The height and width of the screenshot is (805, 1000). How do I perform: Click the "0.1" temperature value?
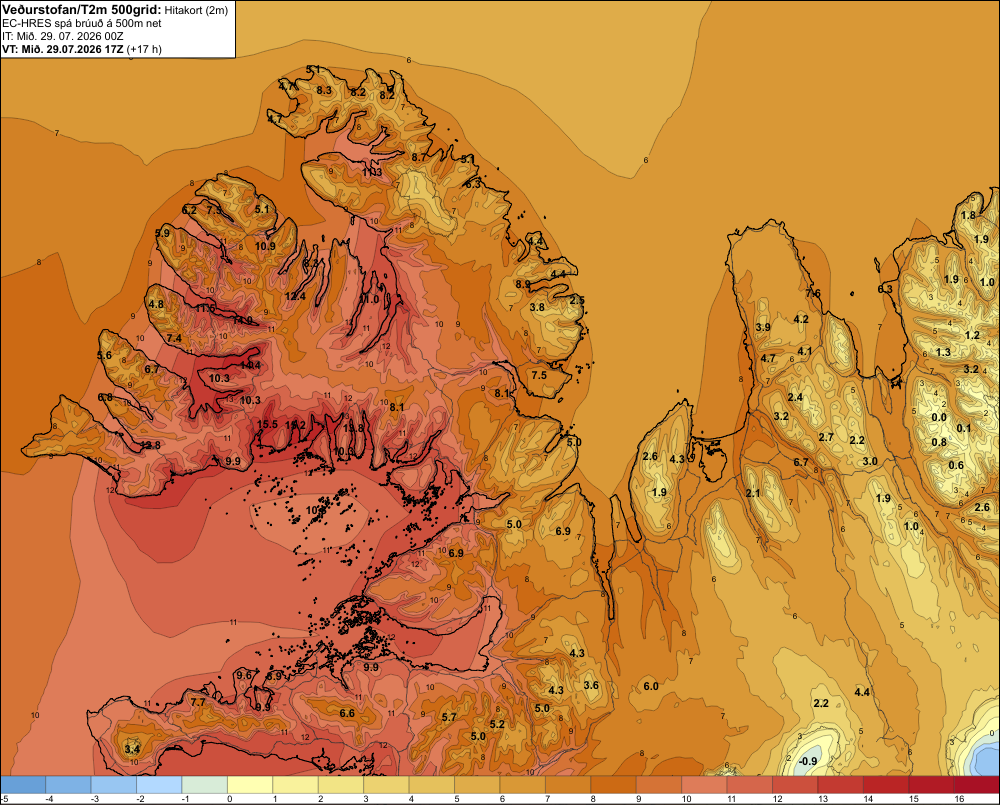[x=964, y=428]
